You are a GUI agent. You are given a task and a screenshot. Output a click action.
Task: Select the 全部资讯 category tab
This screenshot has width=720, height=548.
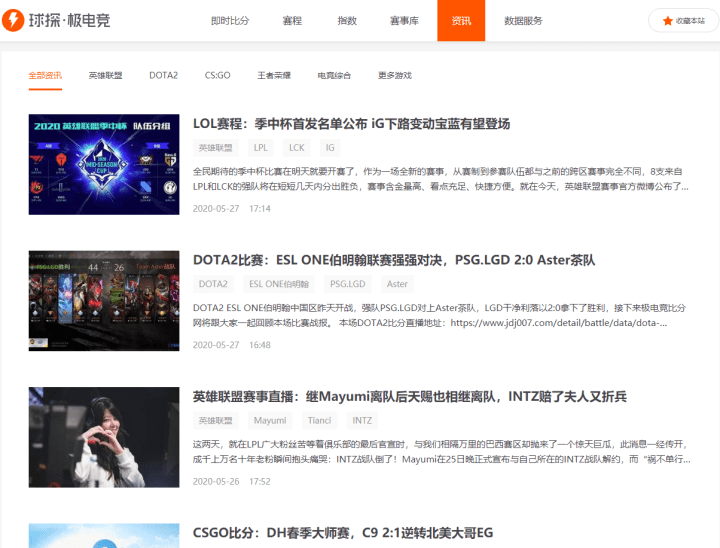45,75
